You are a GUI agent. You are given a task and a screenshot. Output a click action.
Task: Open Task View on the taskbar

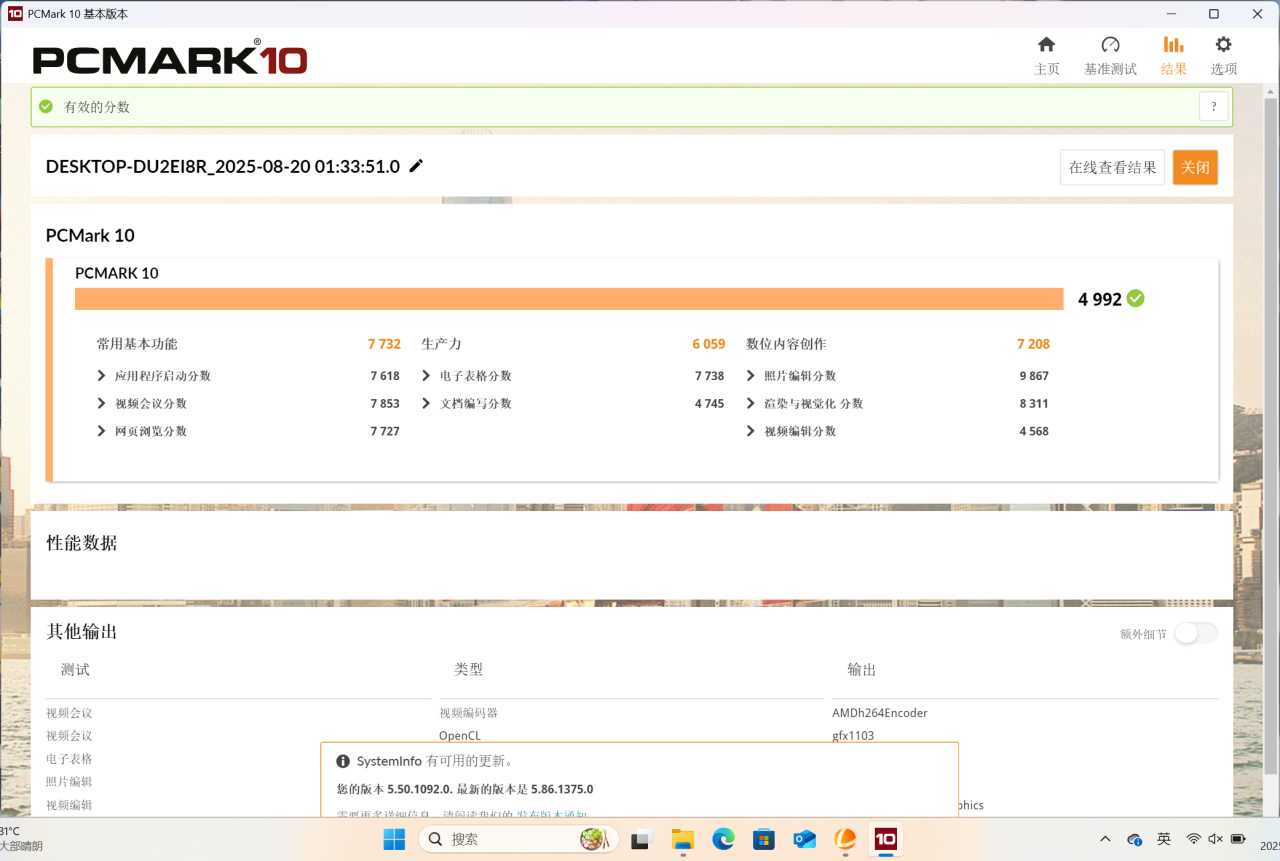[641, 839]
